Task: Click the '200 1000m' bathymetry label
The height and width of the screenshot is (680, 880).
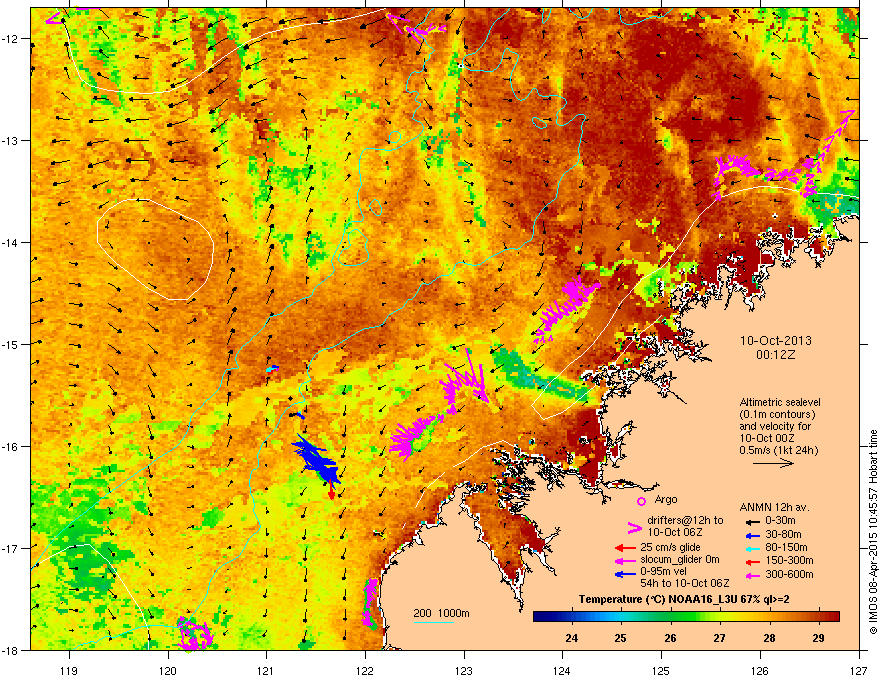Action: click(x=441, y=613)
